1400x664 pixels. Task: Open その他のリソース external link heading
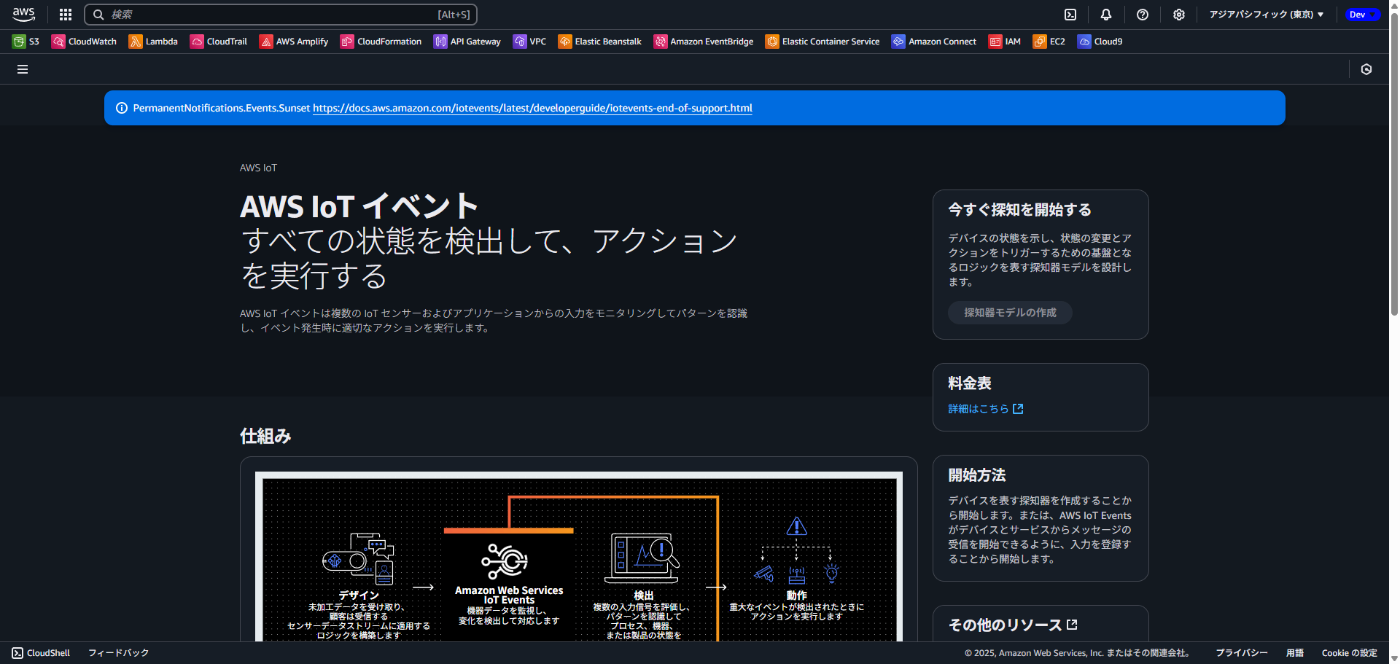[1012, 625]
